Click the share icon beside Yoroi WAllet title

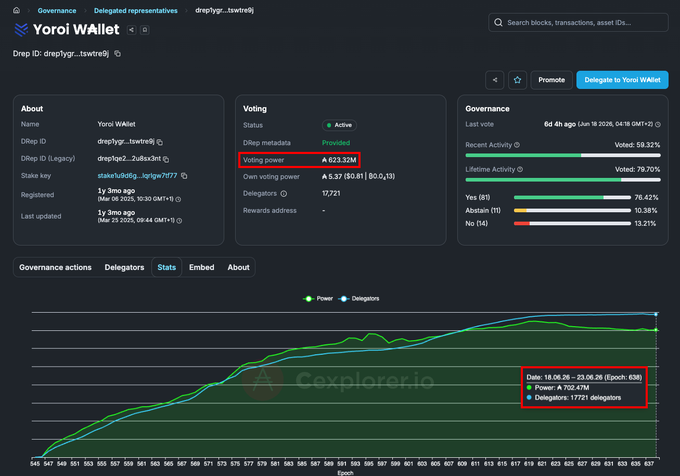click(131, 30)
